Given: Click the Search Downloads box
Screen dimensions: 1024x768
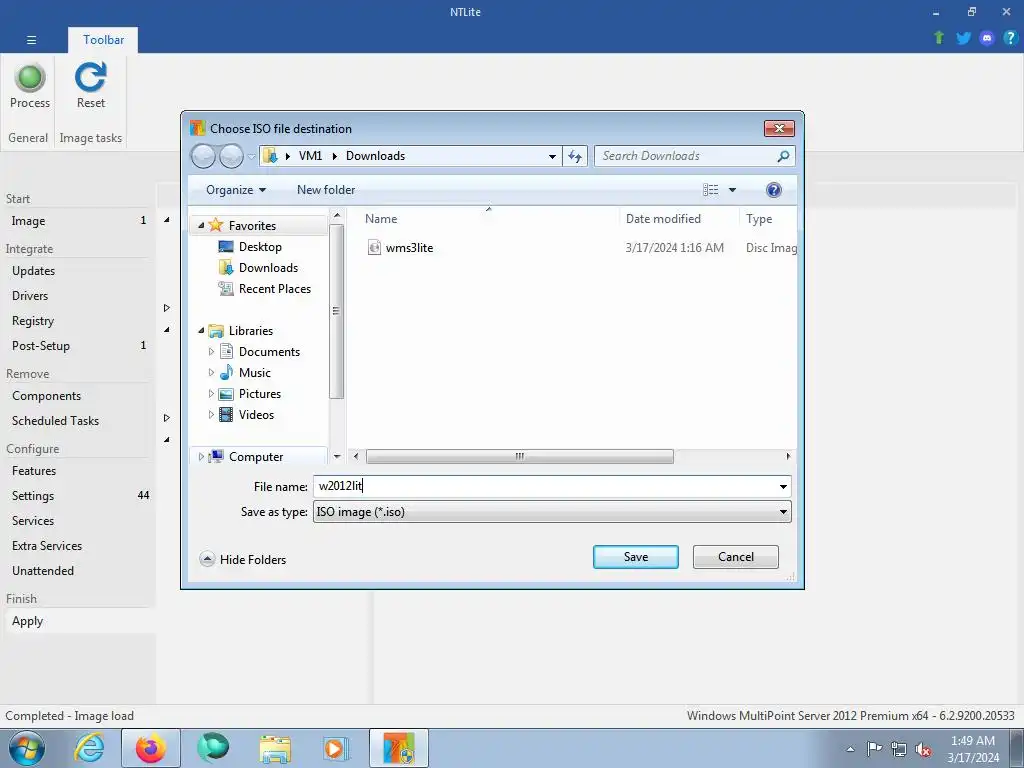Looking at the screenshot, I should point(686,156).
